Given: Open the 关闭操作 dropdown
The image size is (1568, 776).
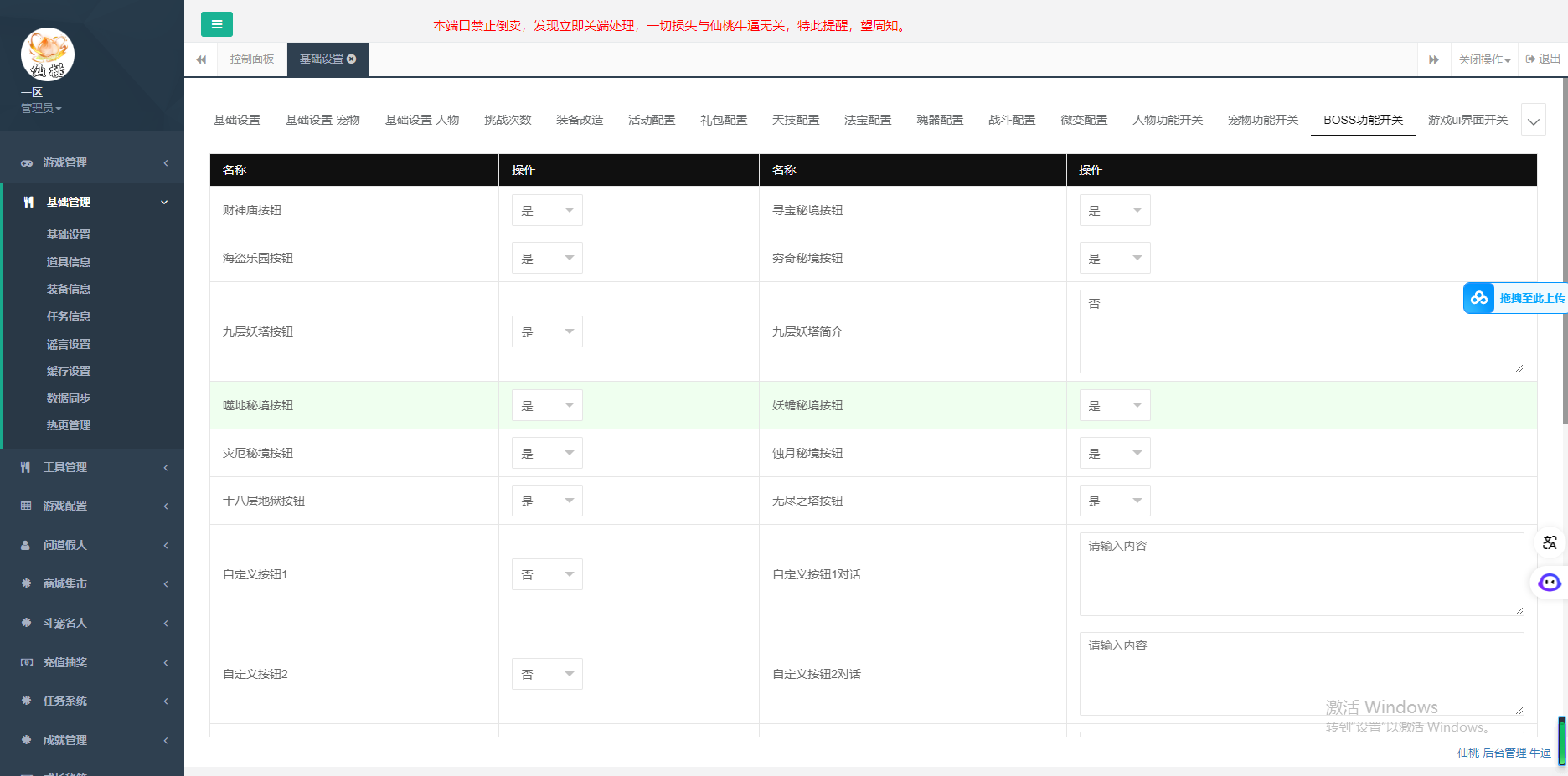Looking at the screenshot, I should [x=1484, y=59].
